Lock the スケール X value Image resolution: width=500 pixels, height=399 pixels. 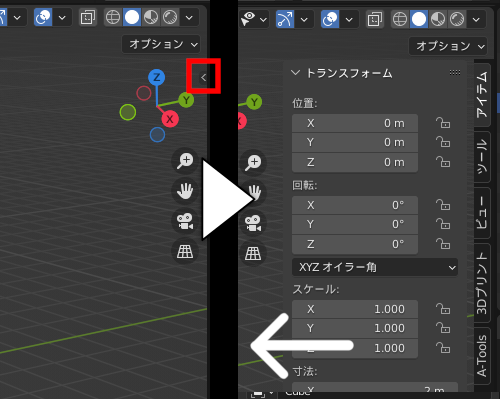(x=443, y=309)
